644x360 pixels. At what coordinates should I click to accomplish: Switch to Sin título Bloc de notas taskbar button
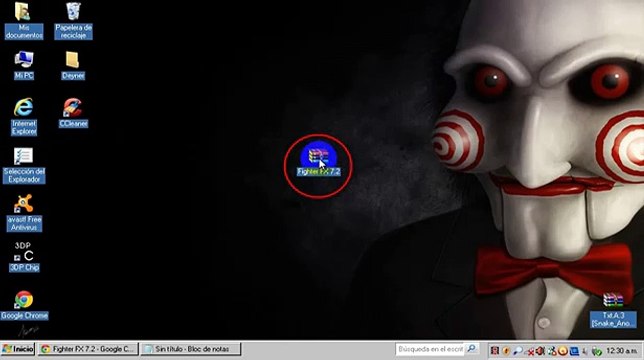(191, 349)
